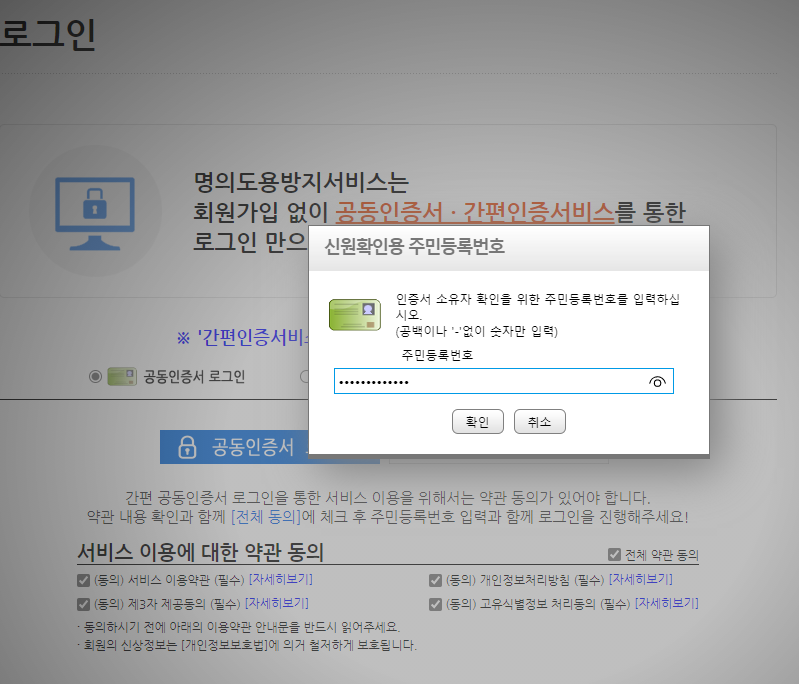
Task: Focus the 주민등록번호 input field
Action: [503, 381]
